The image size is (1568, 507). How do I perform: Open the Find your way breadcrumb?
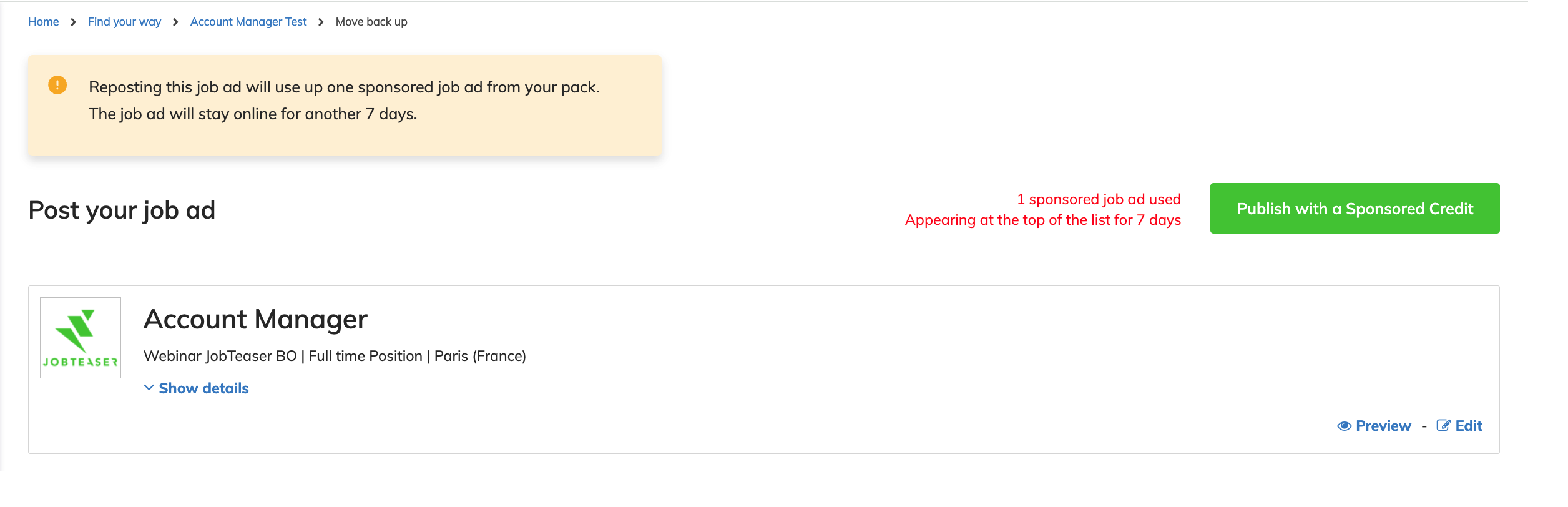pos(124,22)
